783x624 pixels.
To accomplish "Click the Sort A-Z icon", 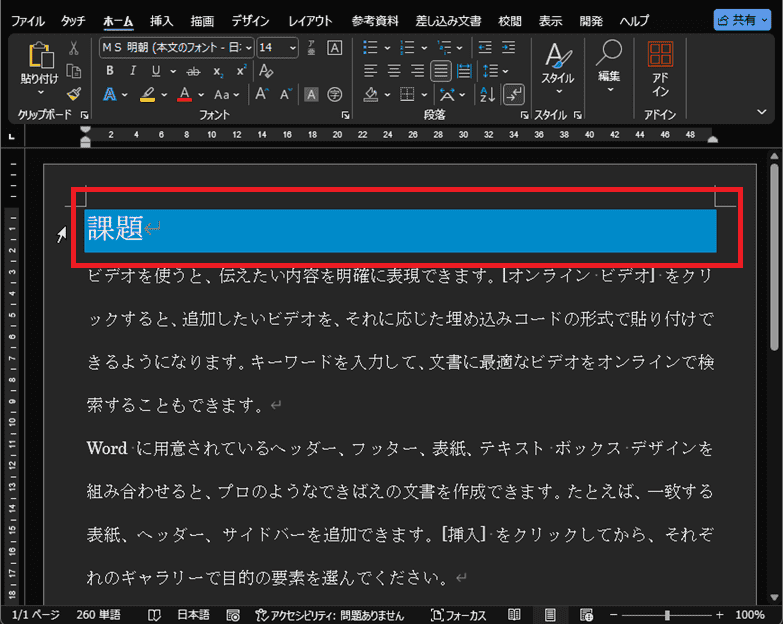I will pyautogui.click(x=487, y=94).
